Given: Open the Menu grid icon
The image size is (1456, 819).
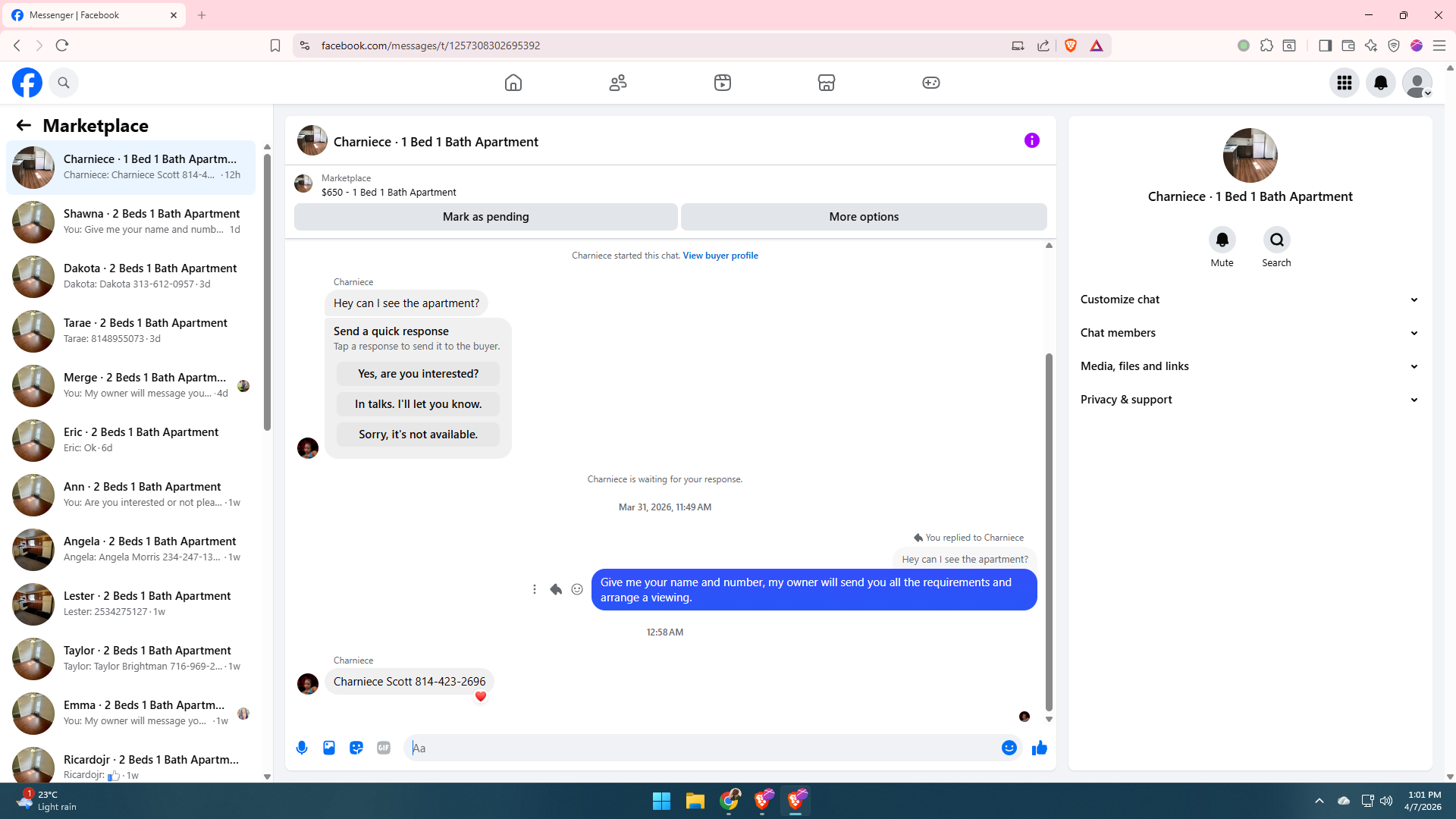Looking at the screenshot, I should pos(1345,83).
